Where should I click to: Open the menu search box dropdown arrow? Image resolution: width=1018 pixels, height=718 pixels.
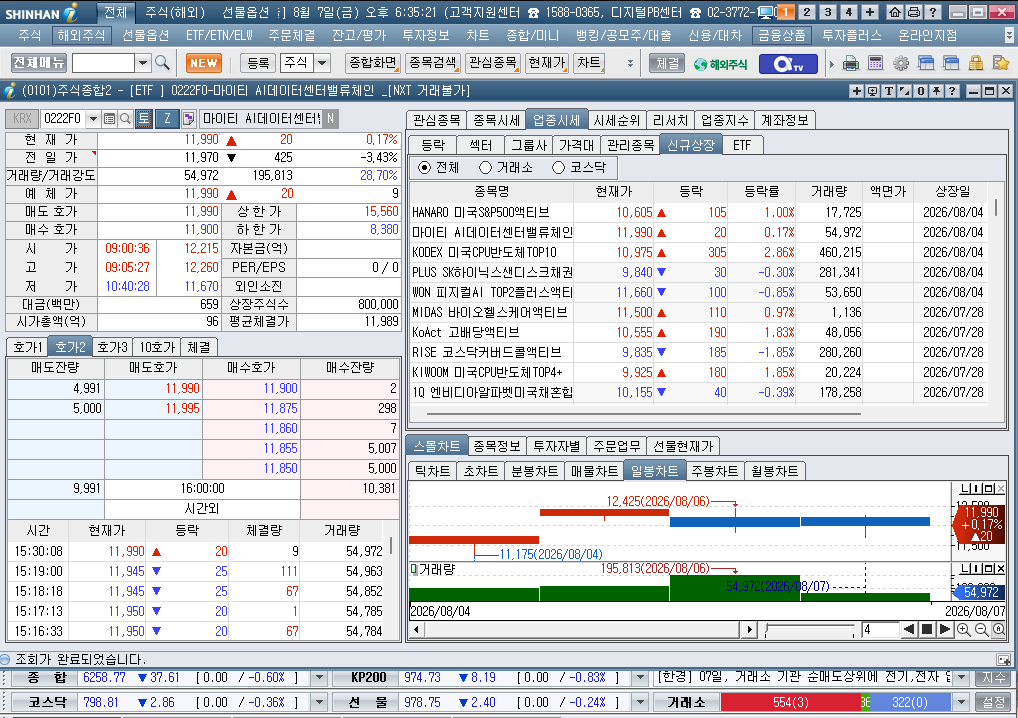tap(143, 63)
